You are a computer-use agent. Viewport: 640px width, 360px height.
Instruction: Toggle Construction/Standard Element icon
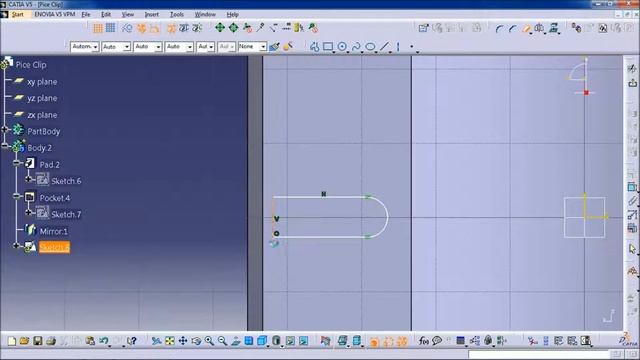click(127, 28)
